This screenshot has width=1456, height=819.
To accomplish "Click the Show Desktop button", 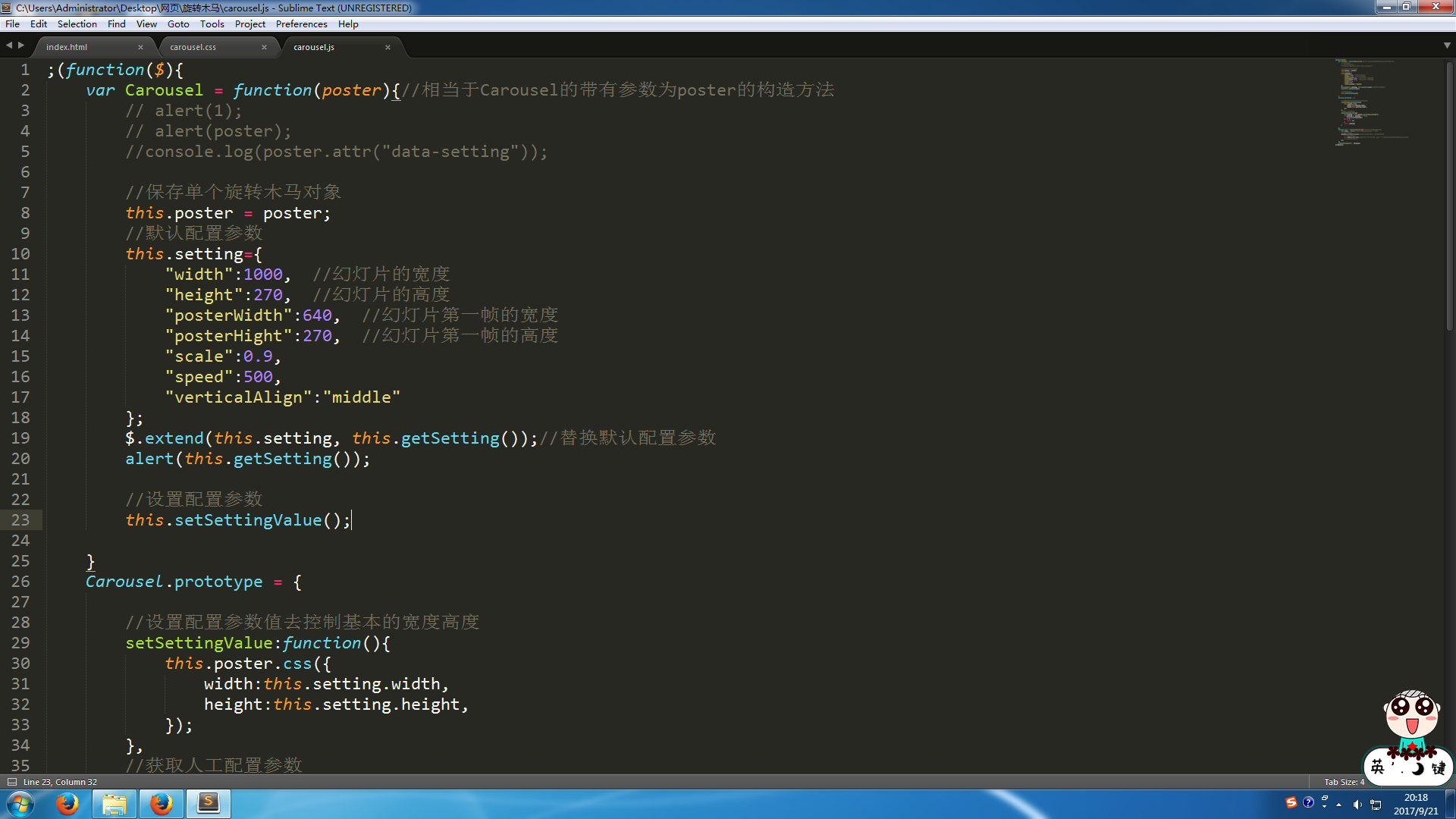I will 1450,804.
